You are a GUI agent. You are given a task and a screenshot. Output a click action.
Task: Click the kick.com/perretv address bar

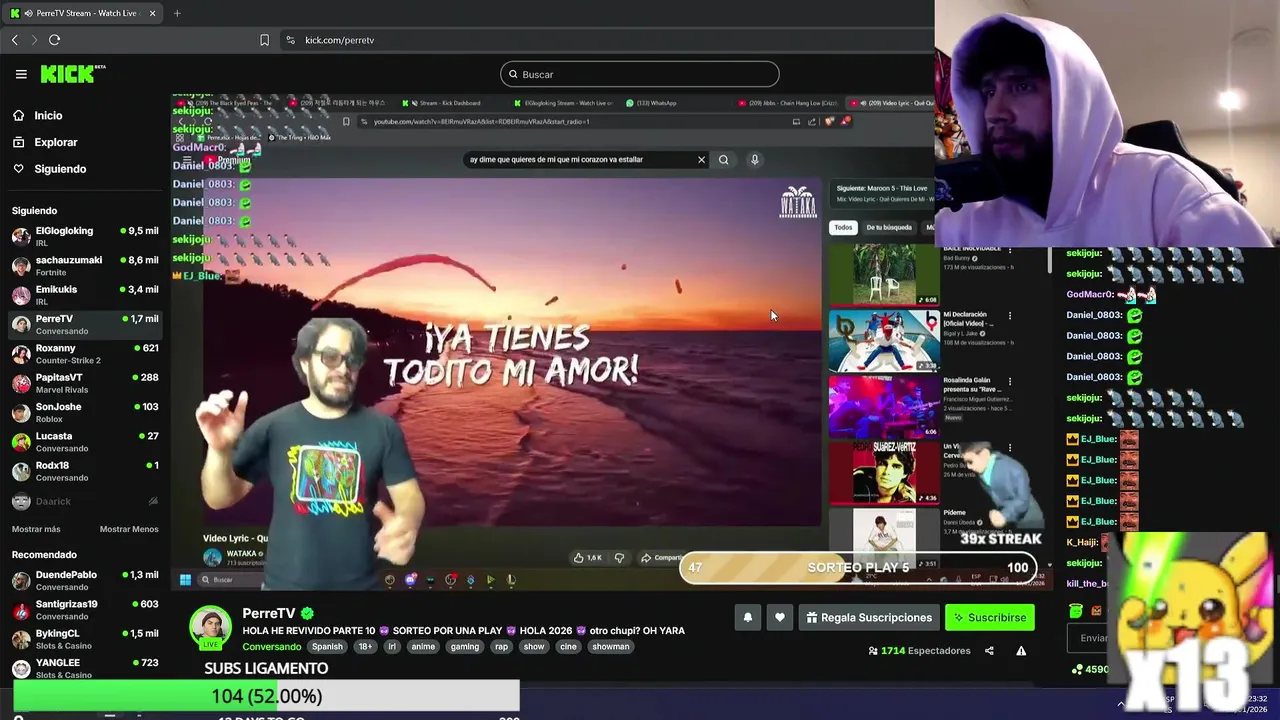[339, 40]
